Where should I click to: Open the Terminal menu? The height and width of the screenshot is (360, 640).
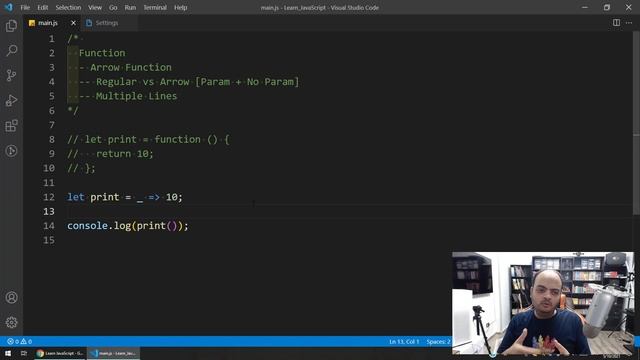click(155, 7)
